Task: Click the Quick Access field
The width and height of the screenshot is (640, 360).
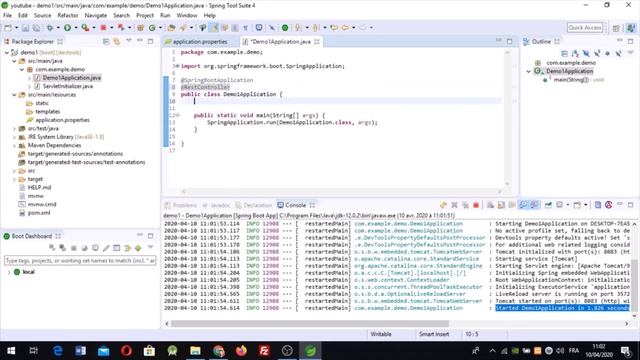Action: (x=585, y=27)
